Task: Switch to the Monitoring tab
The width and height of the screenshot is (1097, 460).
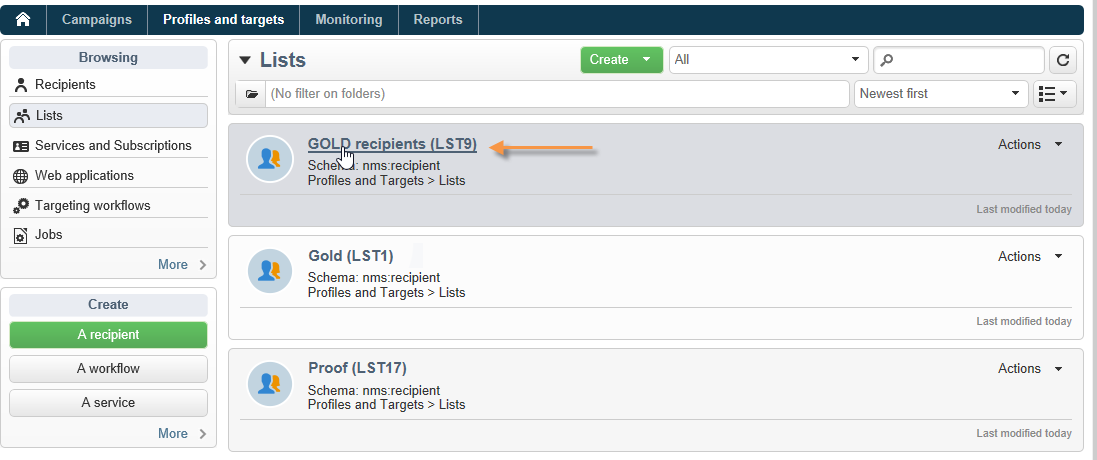Action: pyautogui.click(x=348, y=20)
